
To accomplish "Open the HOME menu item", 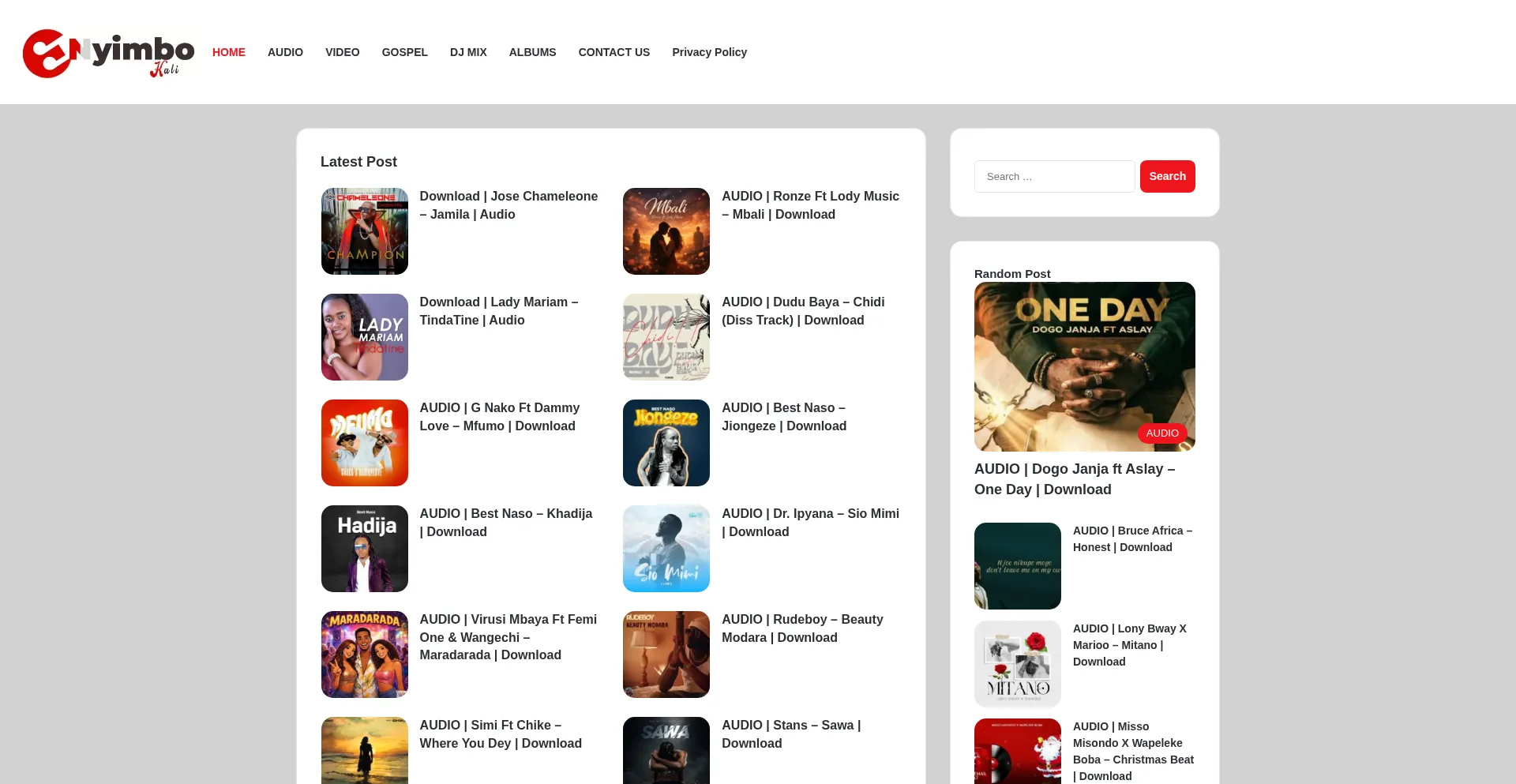I will pos(229,52).
